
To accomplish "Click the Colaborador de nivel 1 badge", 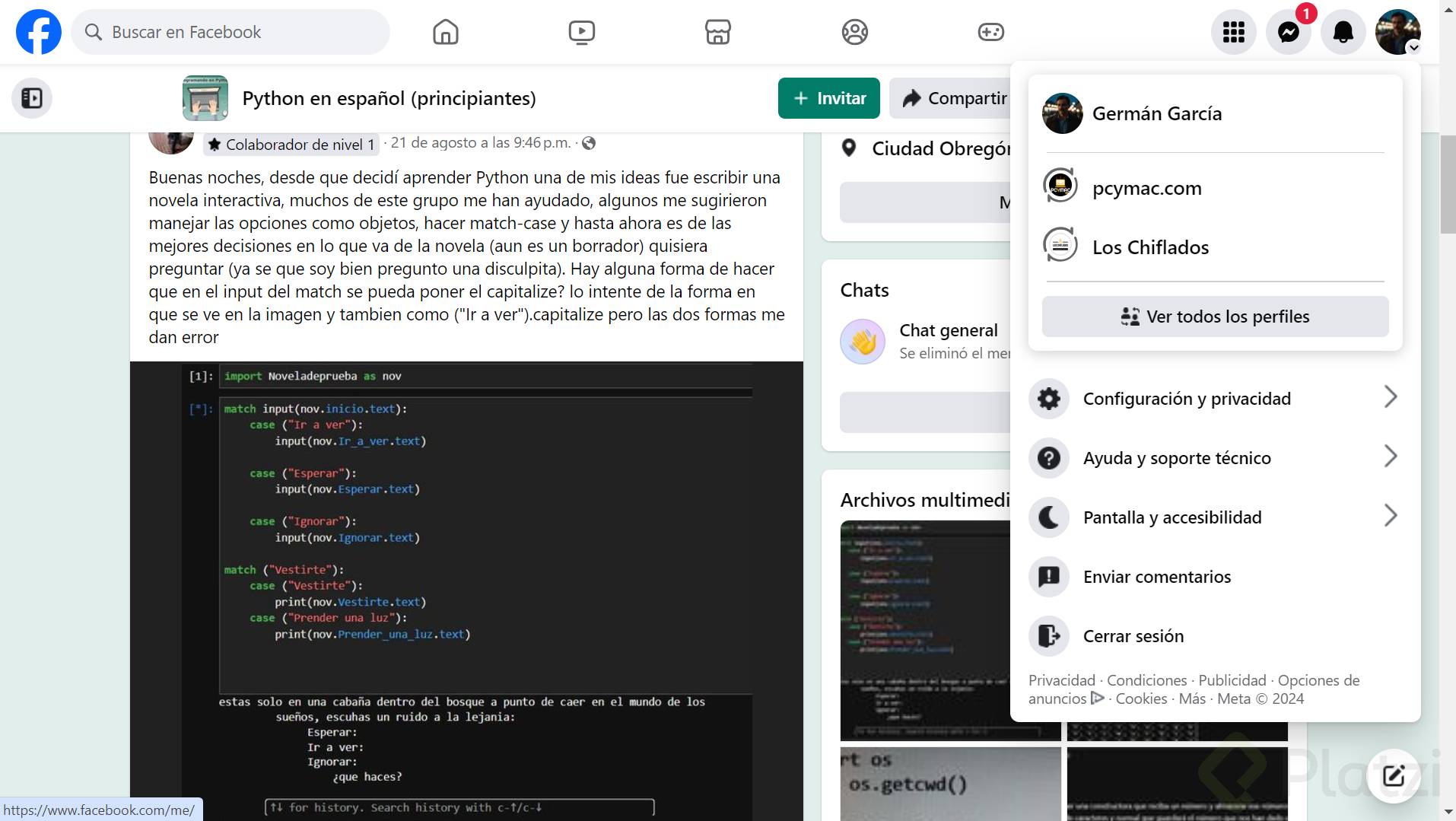I will (x=291, y=145).
